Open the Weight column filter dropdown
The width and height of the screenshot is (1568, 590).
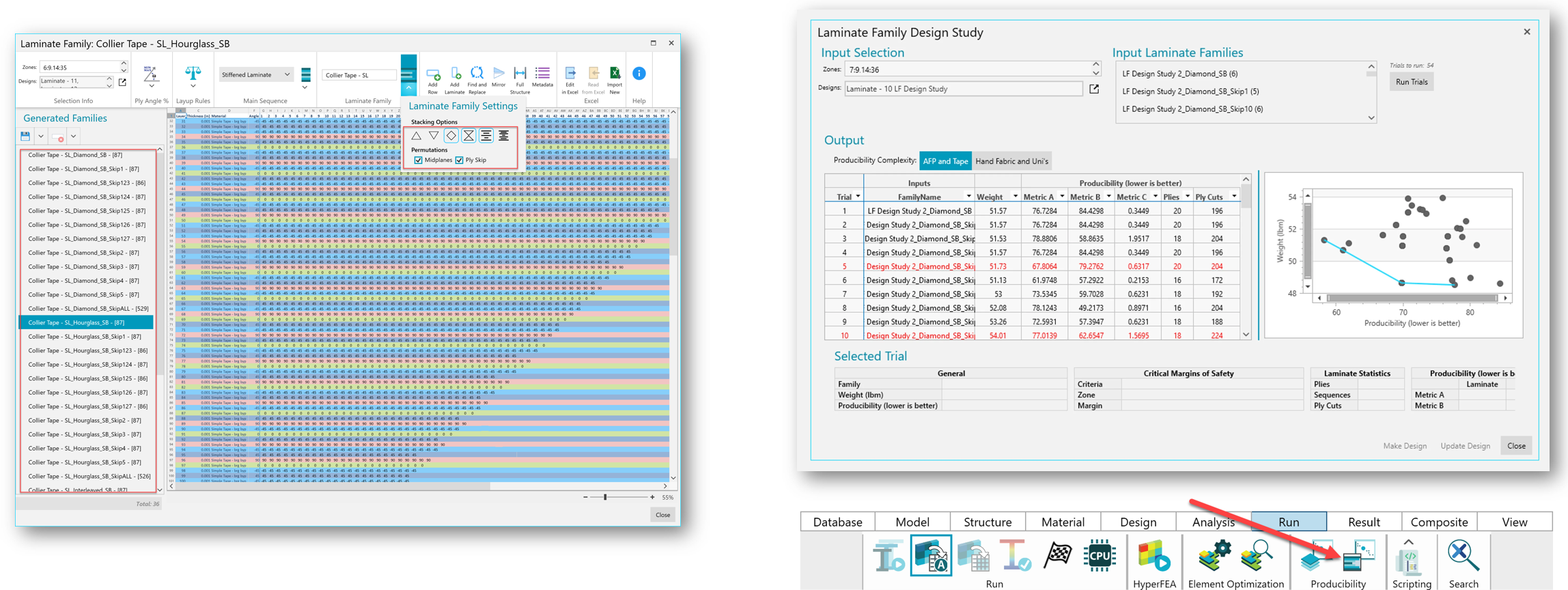(x=1015, y=197)
